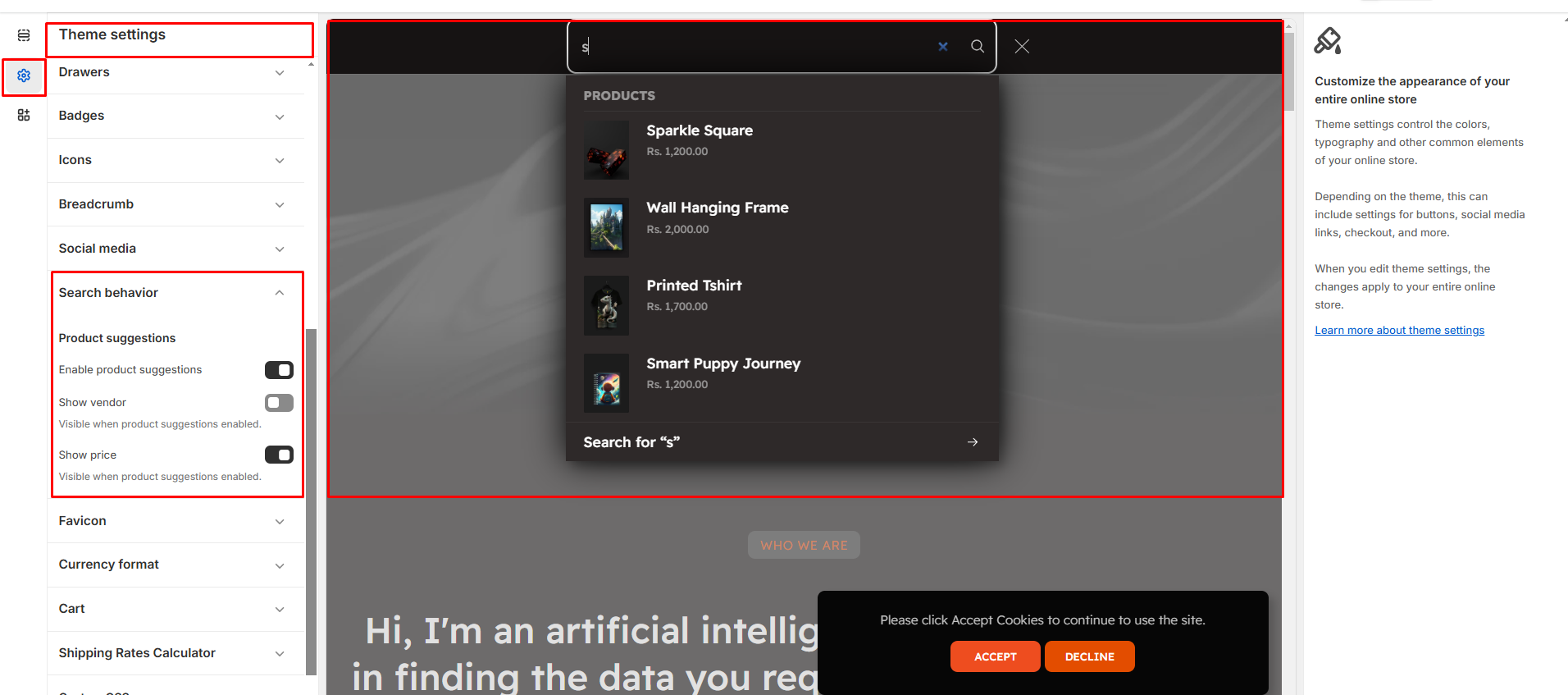
Task: Open the App embeds icon in sidebar
Action: [24, 115]
